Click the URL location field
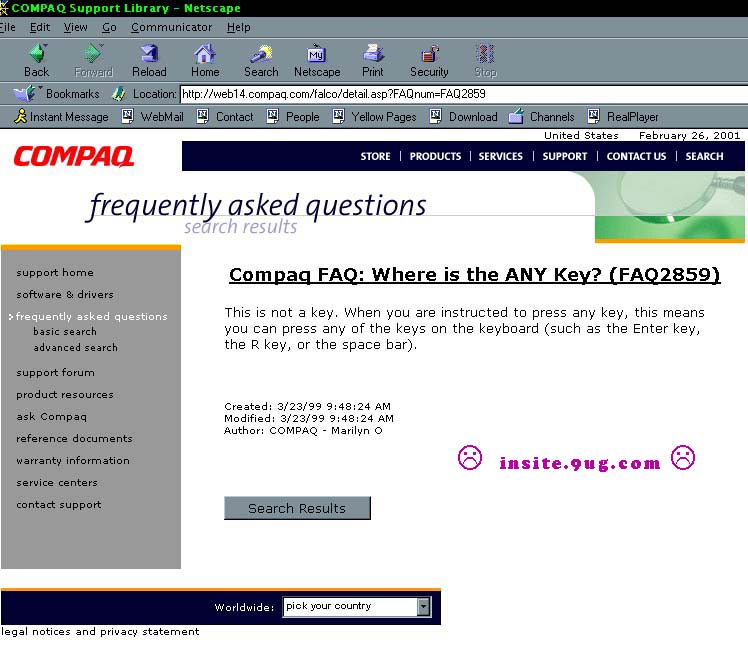Viewport: 748px width, 646px height. click(x=460, y=94)
